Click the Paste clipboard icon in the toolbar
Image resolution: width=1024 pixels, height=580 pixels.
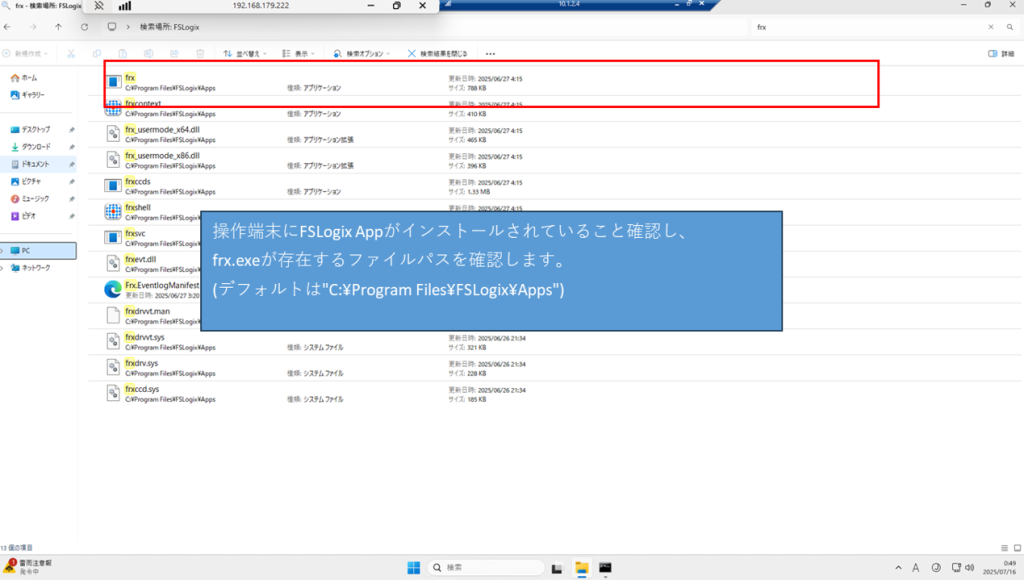point(123,54)
